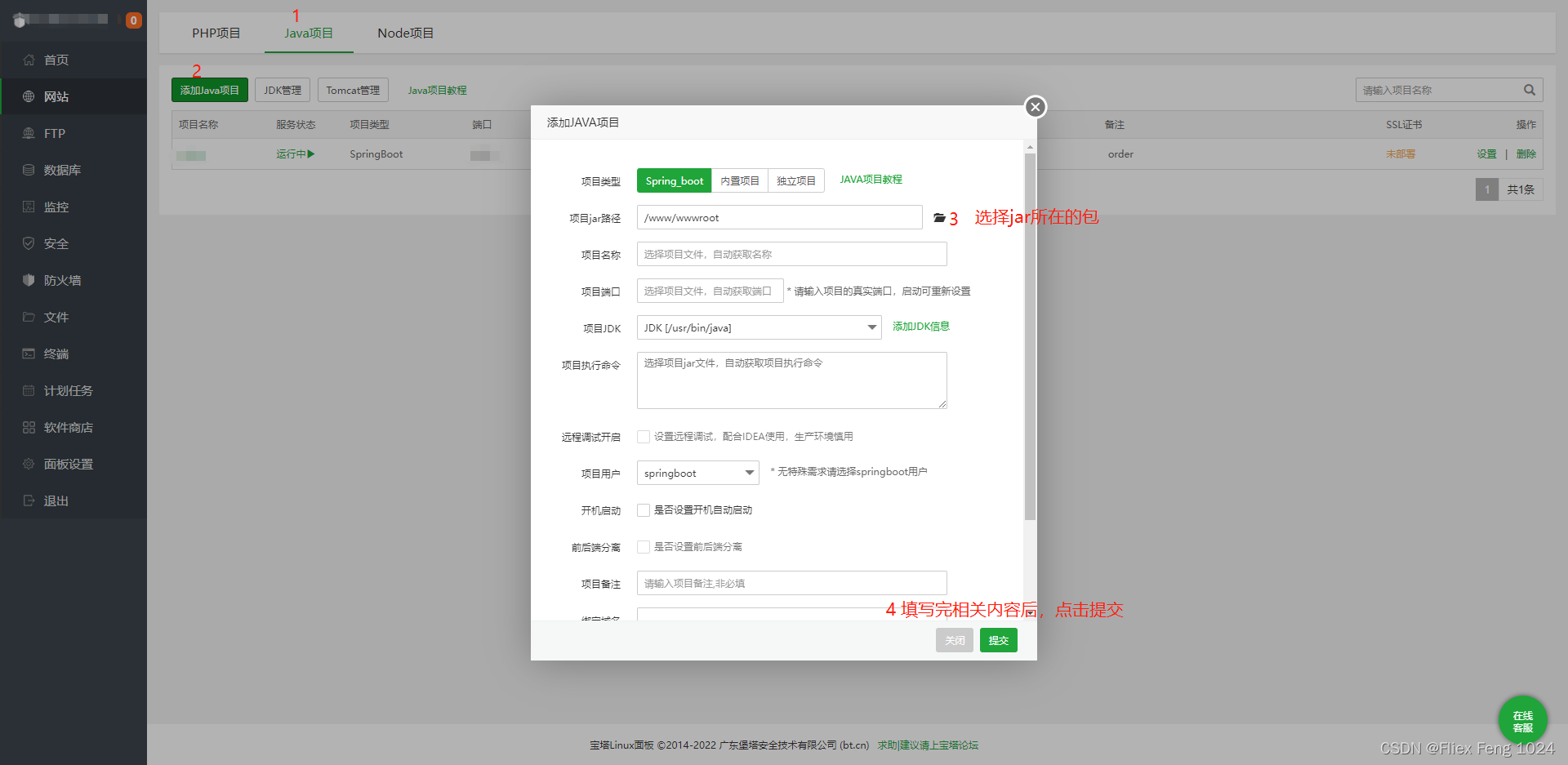Click the FTP icon in sidebar
Image resolution: width=1568 pixels, height=765 pixels.
click(x=29, y=133)
